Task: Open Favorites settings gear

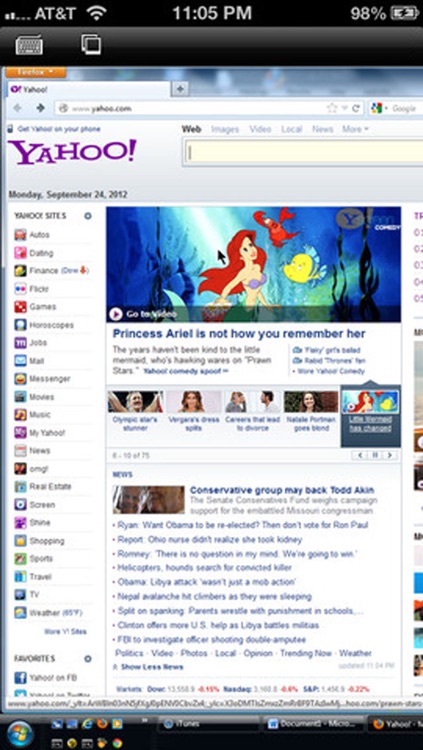Action: (x=88, y=659)
